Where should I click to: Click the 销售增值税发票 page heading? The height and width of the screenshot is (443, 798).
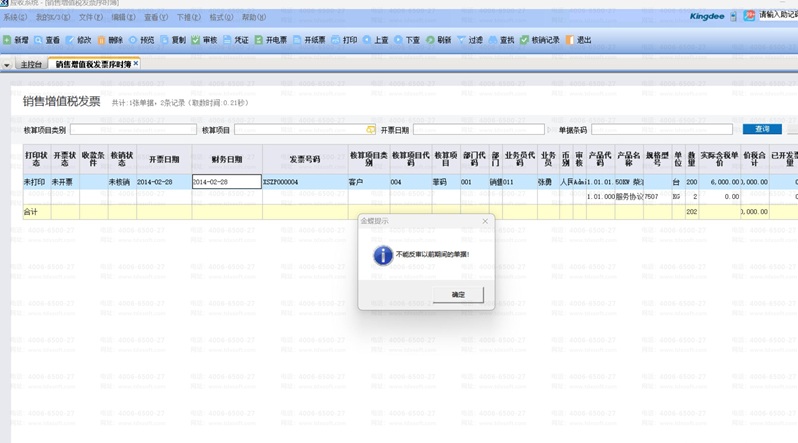tap(62, 101)
